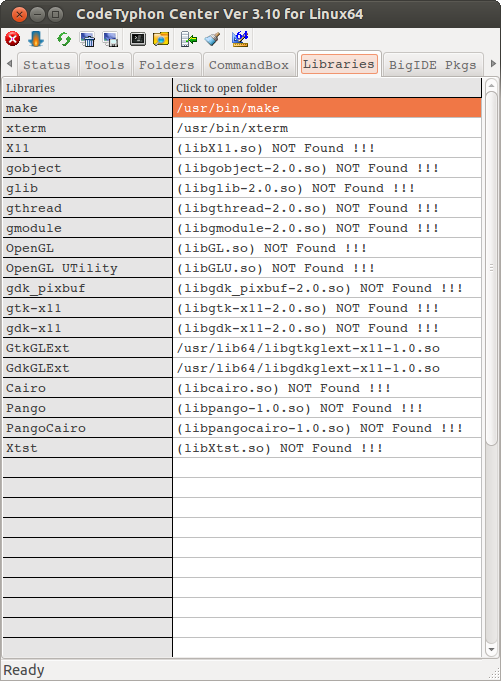Show more tabs with right tab arrow
Screen dimensions: 501x681
click(x=493, y=63)
